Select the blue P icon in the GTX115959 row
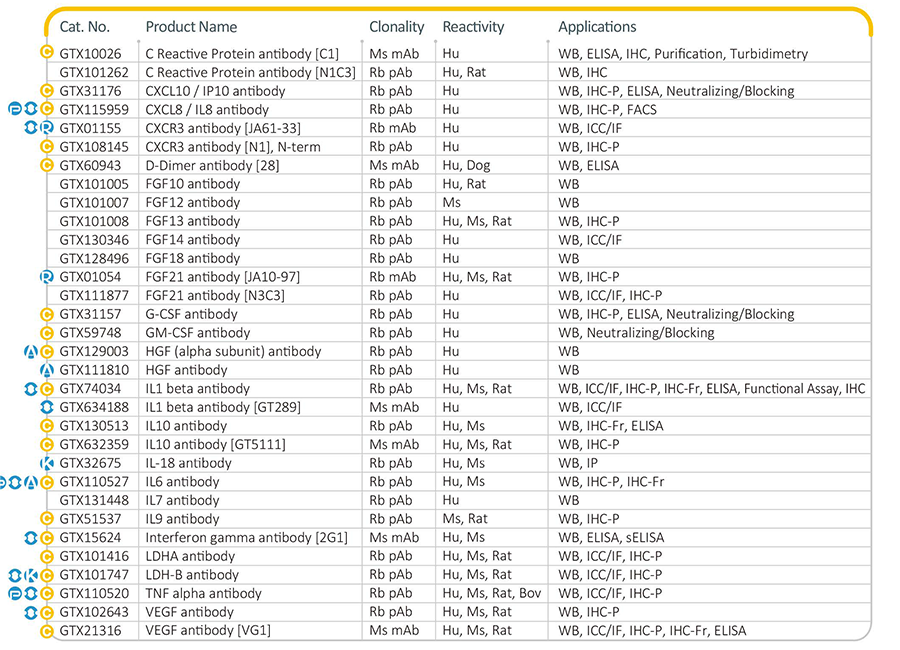 point(15,109)
